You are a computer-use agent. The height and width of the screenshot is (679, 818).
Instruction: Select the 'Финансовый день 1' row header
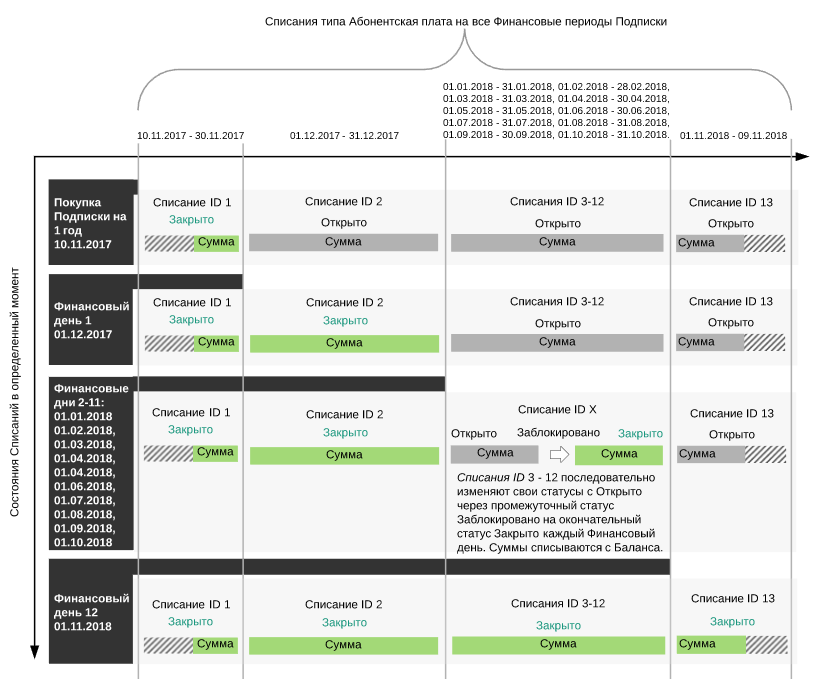92,321
